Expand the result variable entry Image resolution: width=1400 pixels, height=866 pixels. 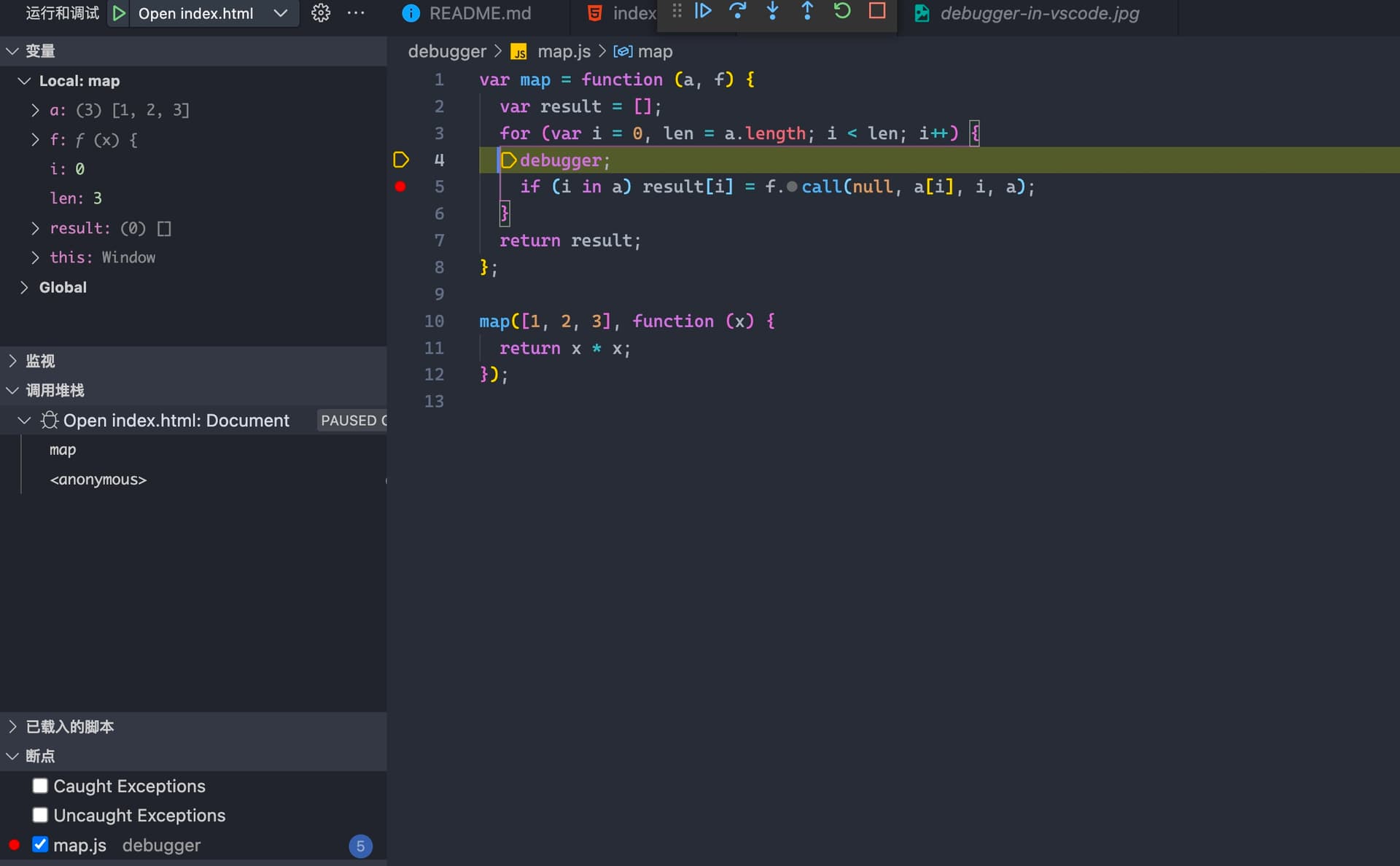pos(34,228)
